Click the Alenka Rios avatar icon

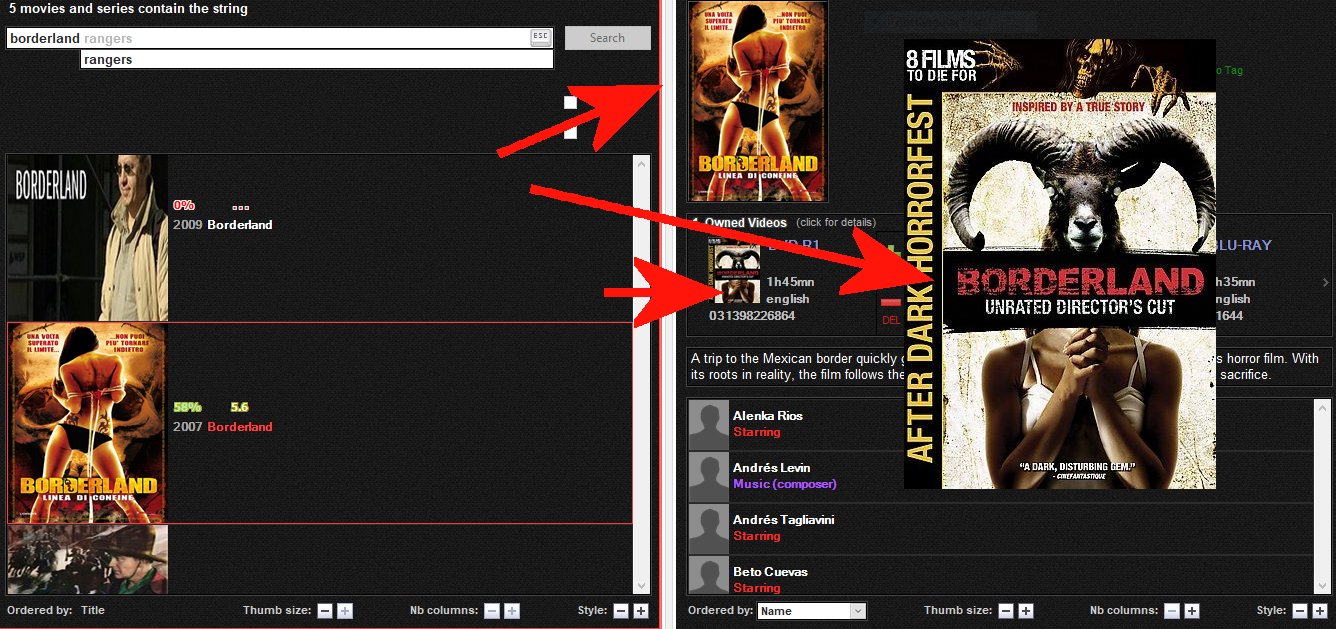[x=709, y=424]
